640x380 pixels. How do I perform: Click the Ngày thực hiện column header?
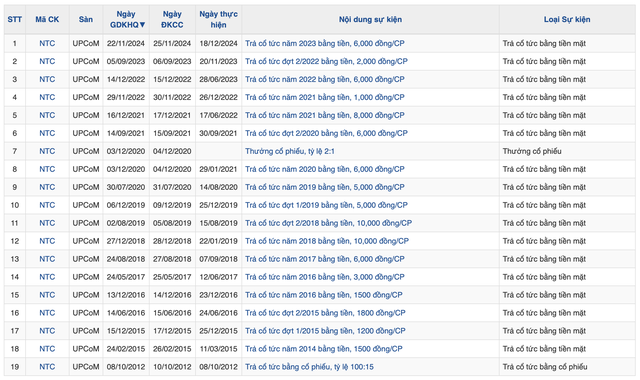click(x=218, y=19)
